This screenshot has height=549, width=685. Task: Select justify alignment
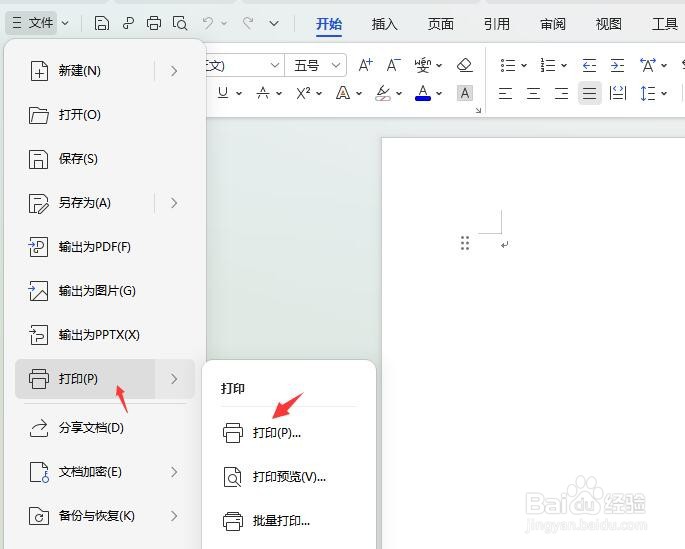click(589, 93)
